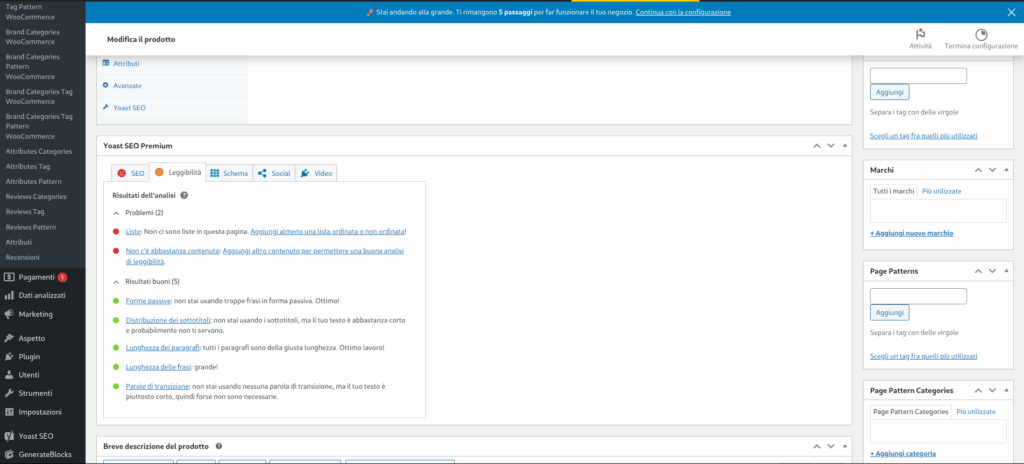
Task: Open the Forme passive assessment link
Action: [148, 301]
